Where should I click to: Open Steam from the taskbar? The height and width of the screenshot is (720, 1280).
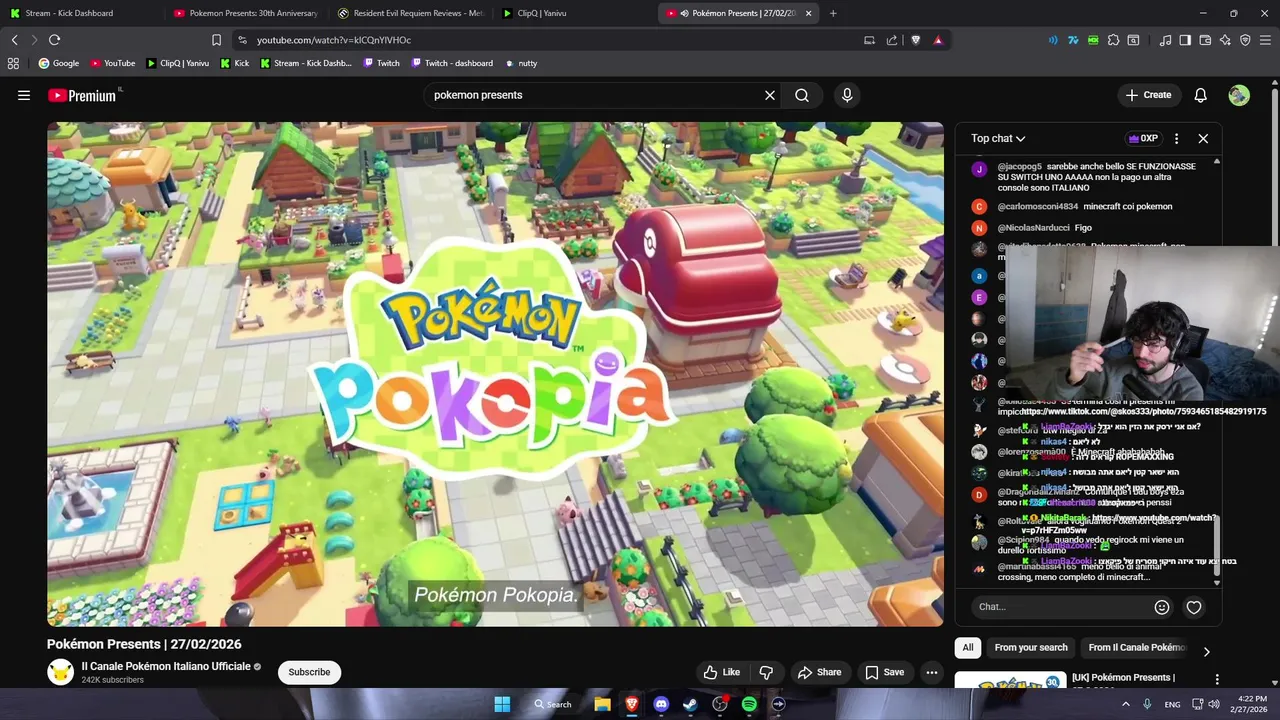[x=690, y=704]
